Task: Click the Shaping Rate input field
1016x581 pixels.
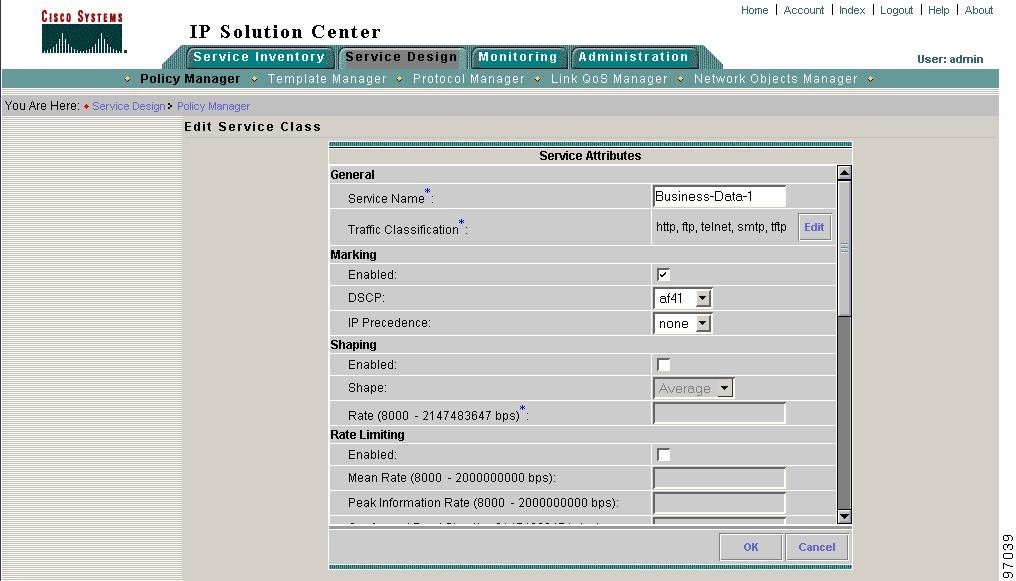Action: [719, 413]
